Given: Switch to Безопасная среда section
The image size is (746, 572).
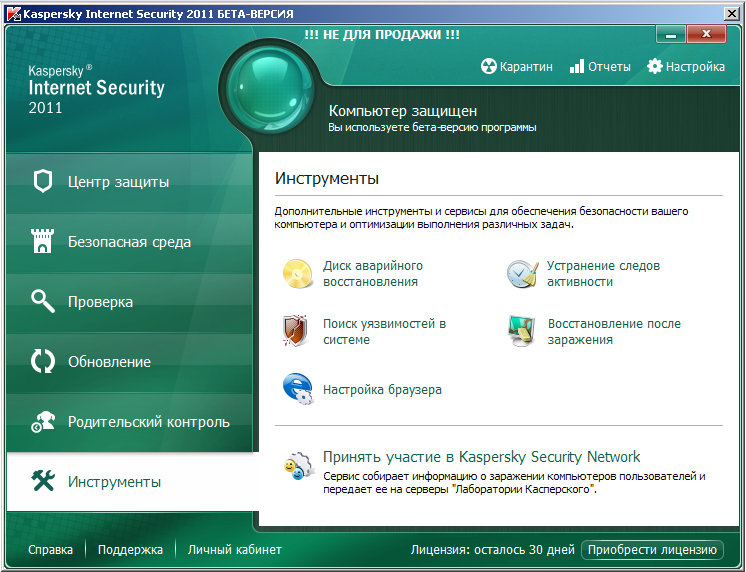Looking at the screenshot, I should [x=129, y=242].
